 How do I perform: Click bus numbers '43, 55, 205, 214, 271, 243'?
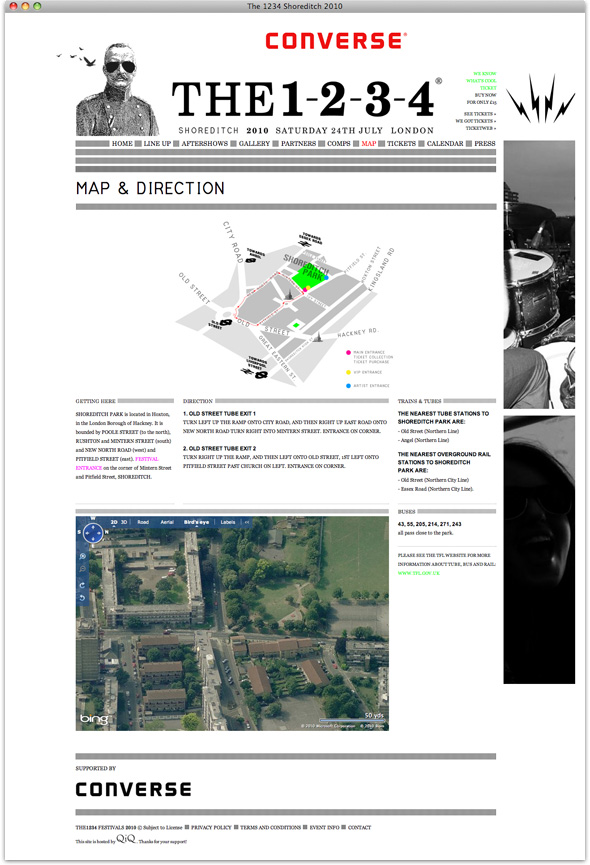[x=430, y=524]
